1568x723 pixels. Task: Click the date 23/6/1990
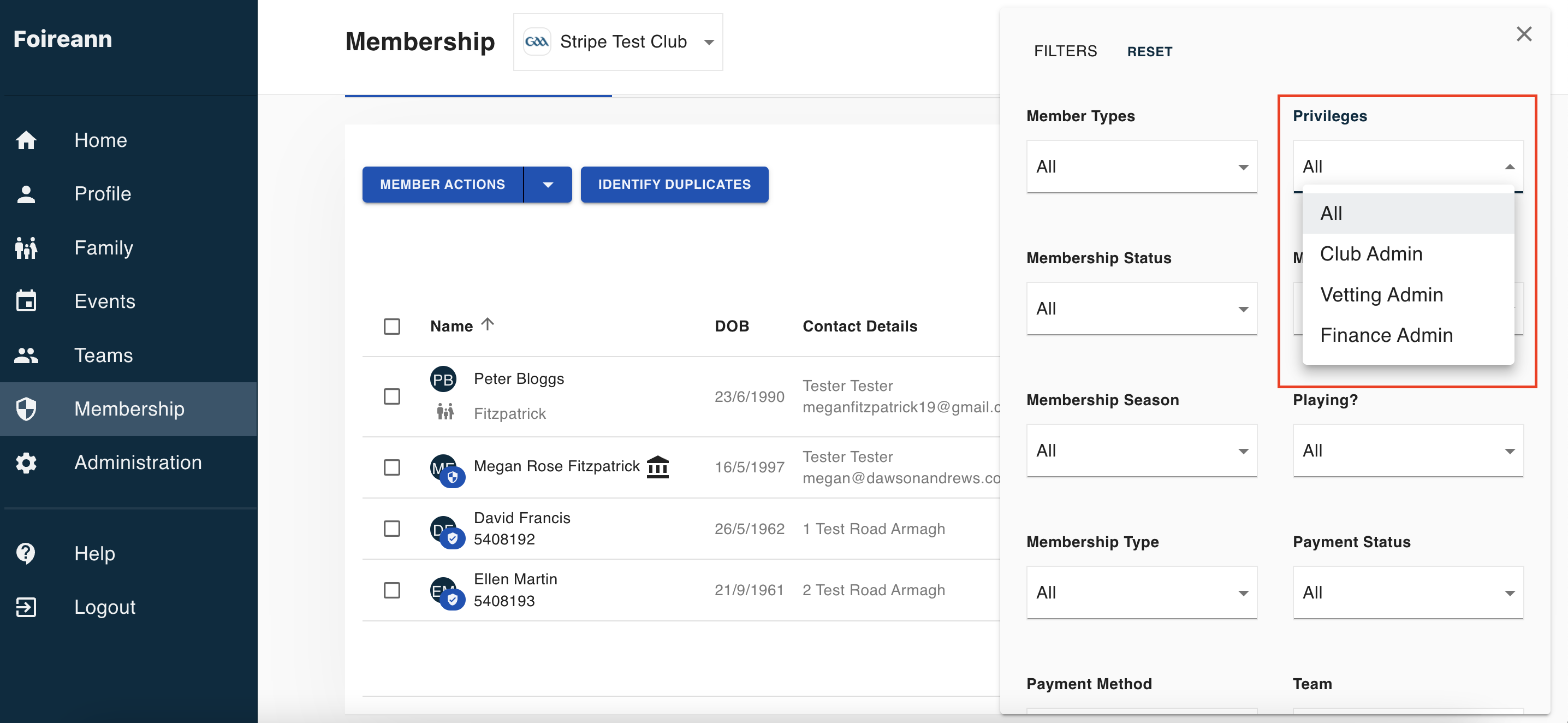coord(749,397)
